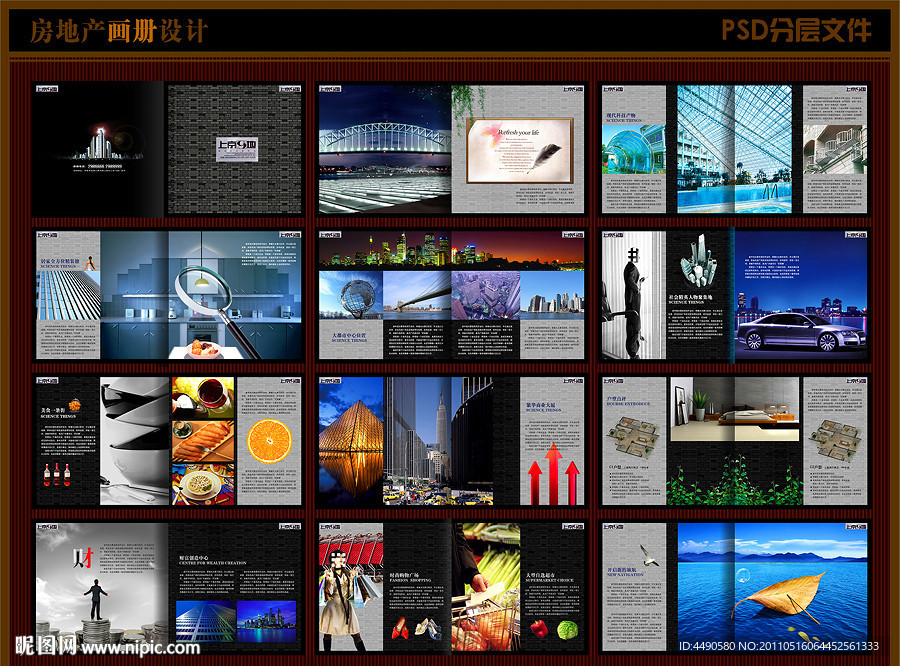The width and height of the screenshot is (900, 666).
Task: Select the flying seagull graphic
Action: [x=649, y=555]
